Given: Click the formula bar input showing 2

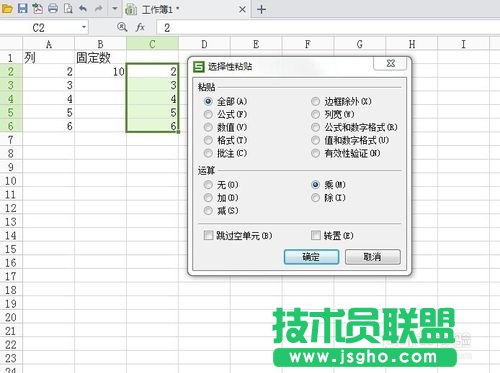Looking at the screenshot, I should point(328,27).
